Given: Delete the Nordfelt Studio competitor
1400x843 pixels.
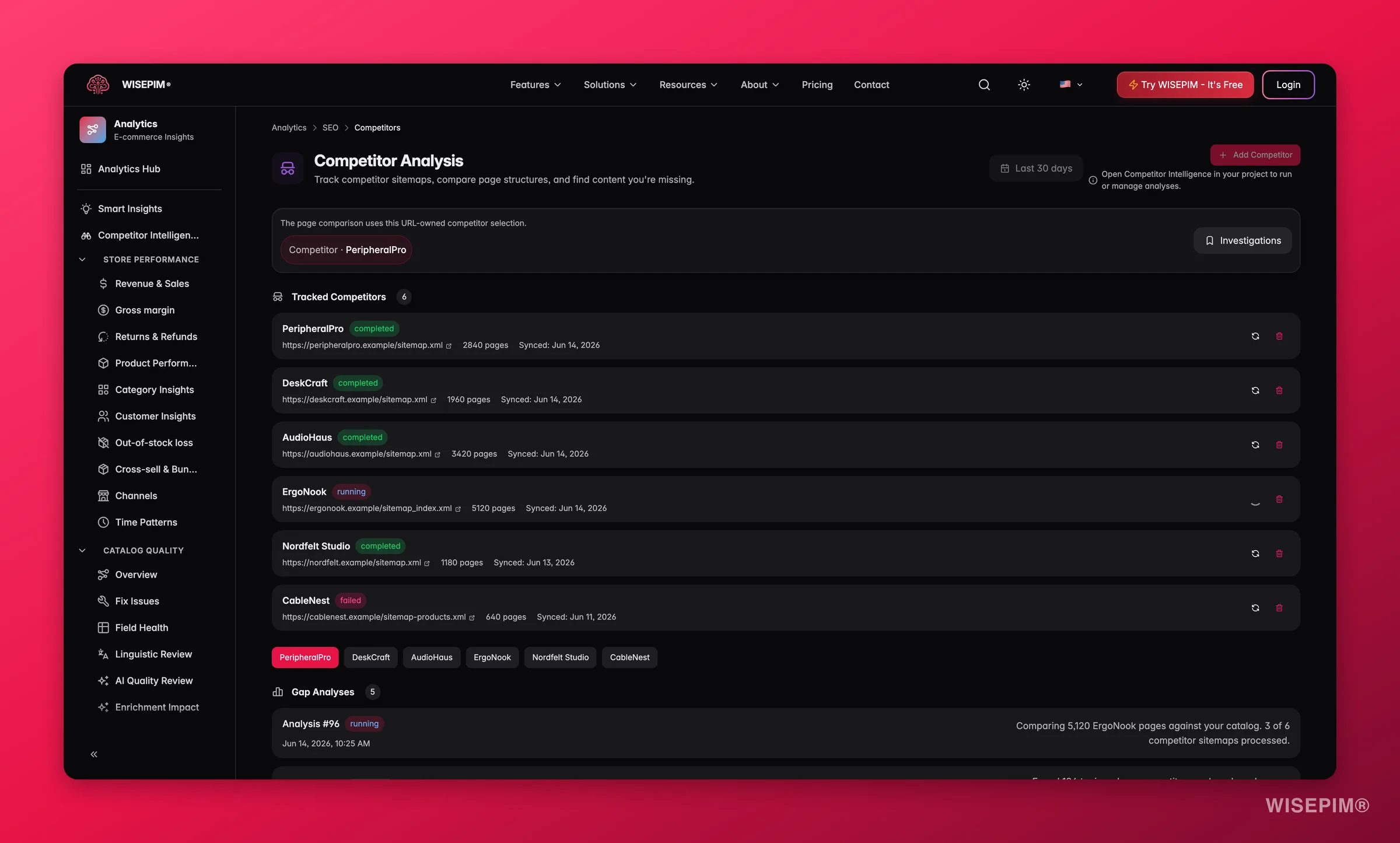Looking at the screenshot, I should click(x=1279, y=553).
